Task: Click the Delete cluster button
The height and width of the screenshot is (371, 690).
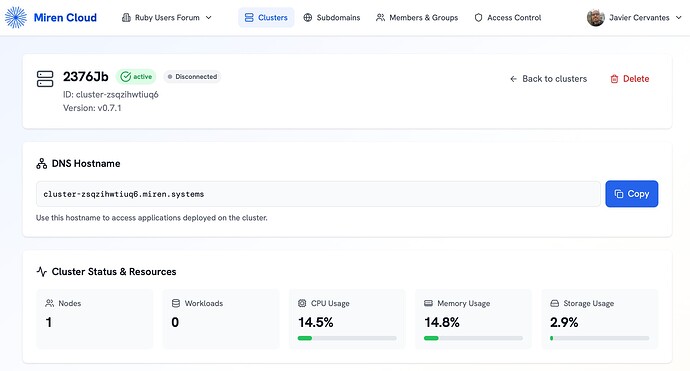Action: 629,79
